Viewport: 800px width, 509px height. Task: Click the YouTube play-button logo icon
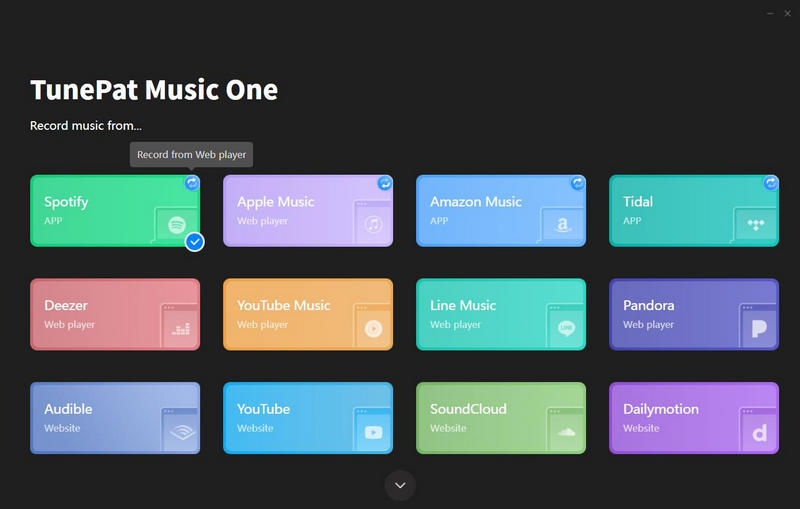click(x=373, y=432)
